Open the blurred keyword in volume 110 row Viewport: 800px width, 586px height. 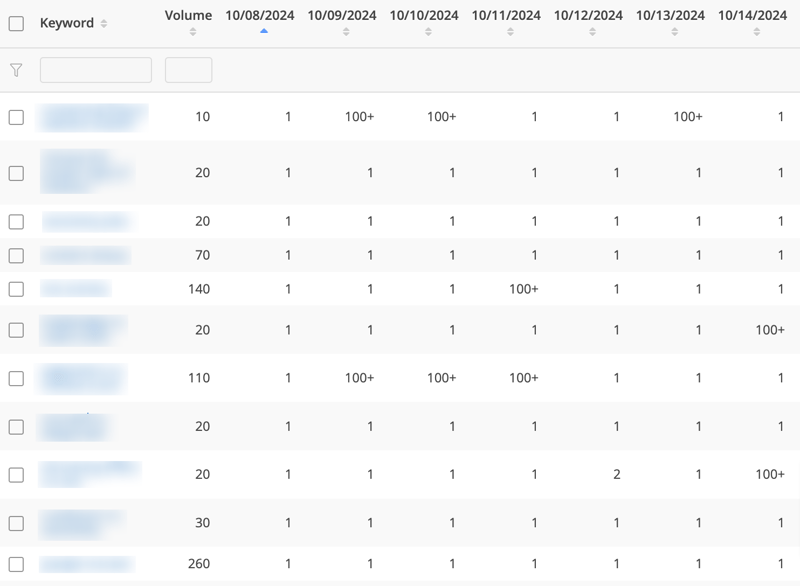(82, 379)
